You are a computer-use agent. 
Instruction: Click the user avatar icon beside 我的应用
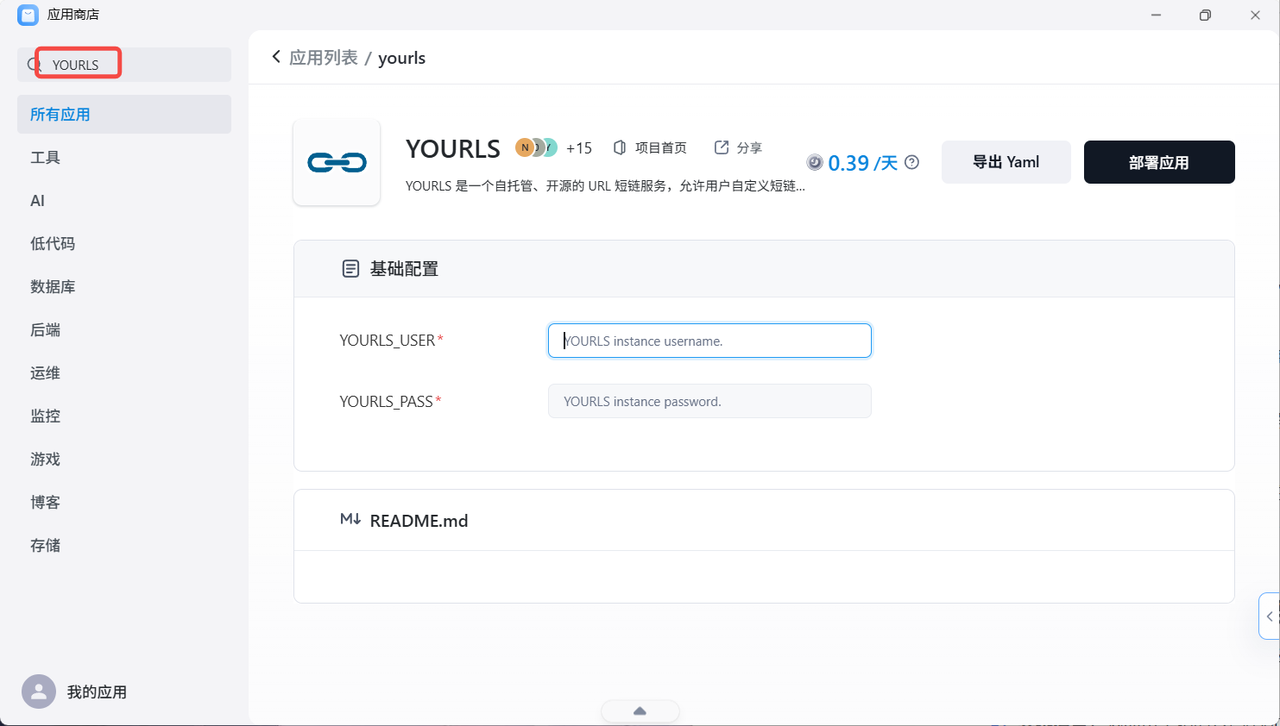[39, 692]
